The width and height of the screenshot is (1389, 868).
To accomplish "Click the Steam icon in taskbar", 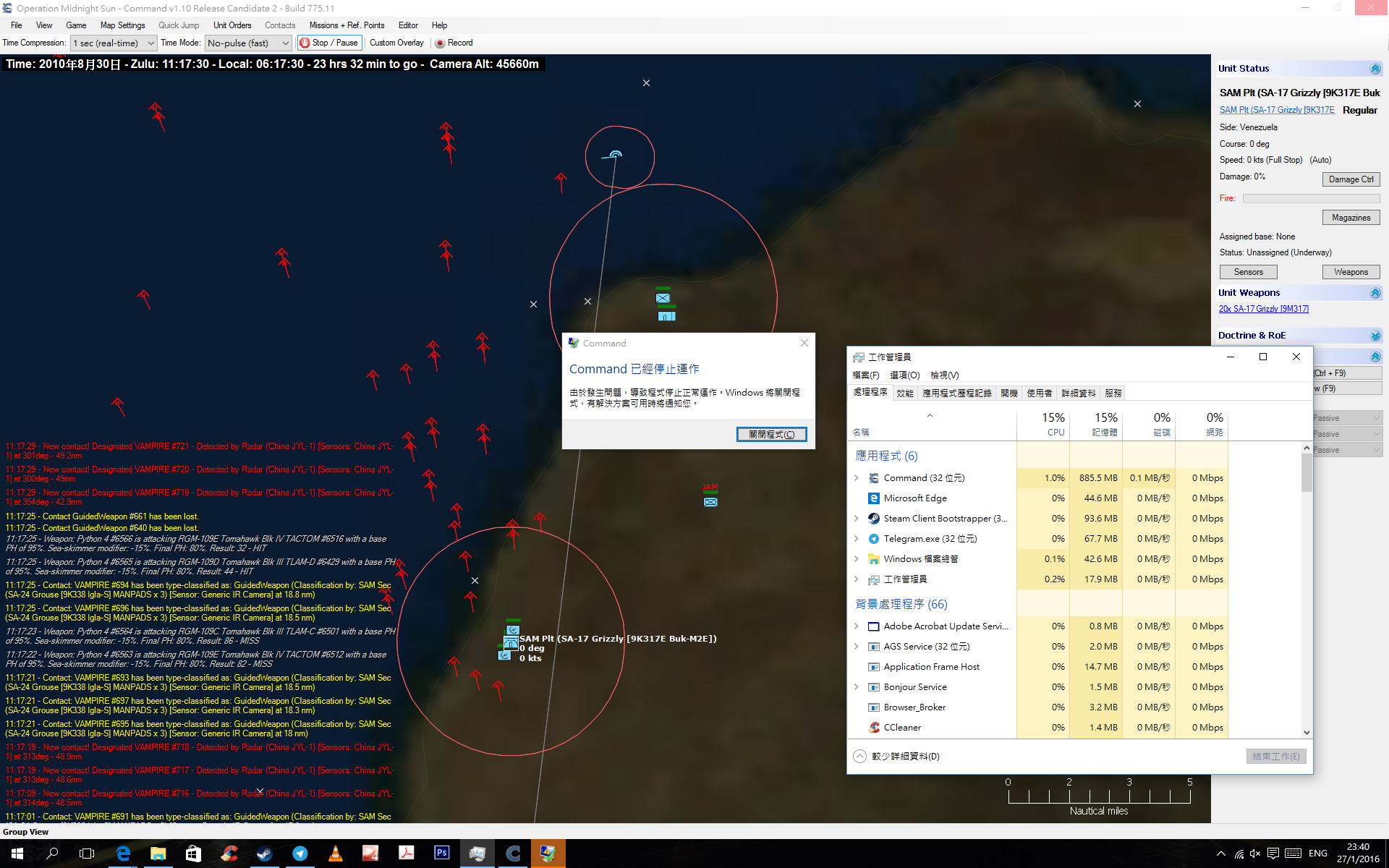I will [264, 854].
